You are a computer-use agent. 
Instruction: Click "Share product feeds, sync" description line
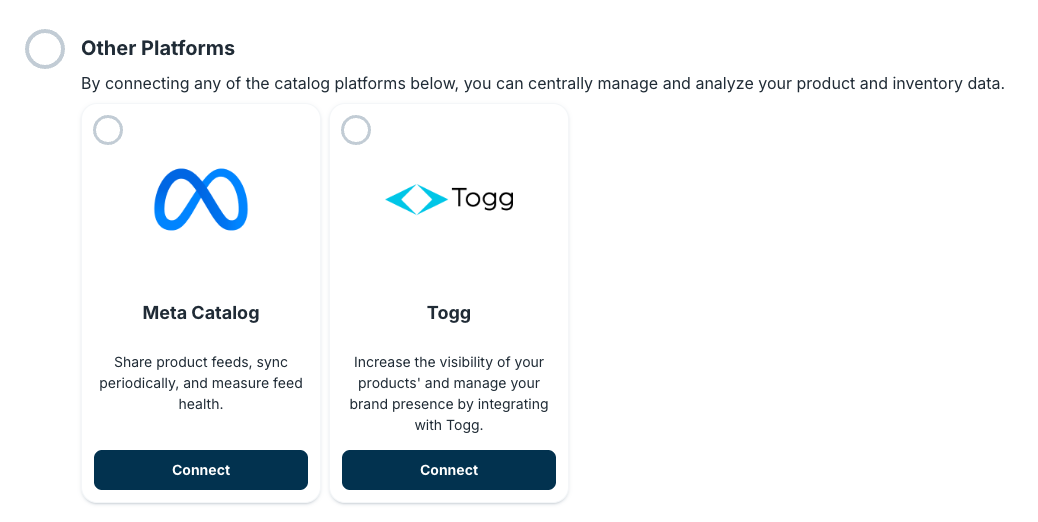pos(201,362)
